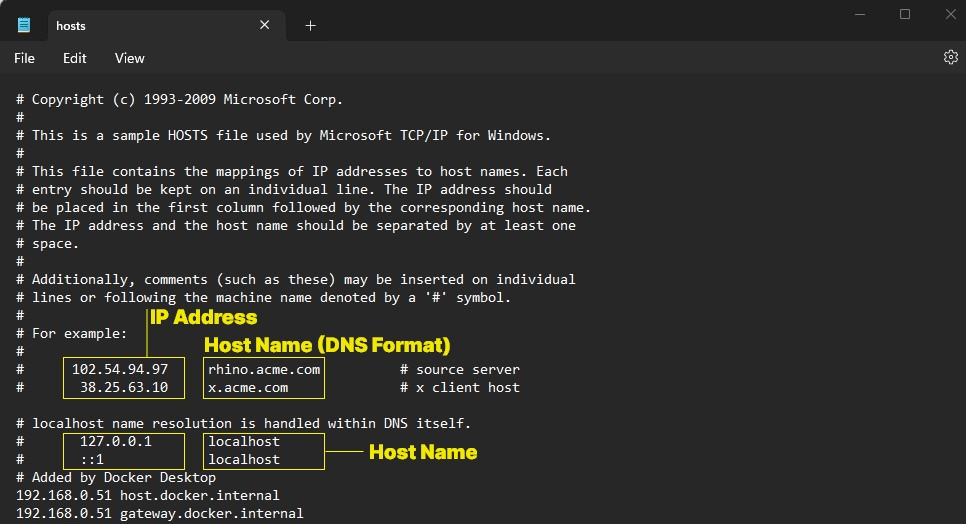Click the '# x client host' comment
This screenshot has width=966, height=524.
pyautogui.click(x=460, y=387)
